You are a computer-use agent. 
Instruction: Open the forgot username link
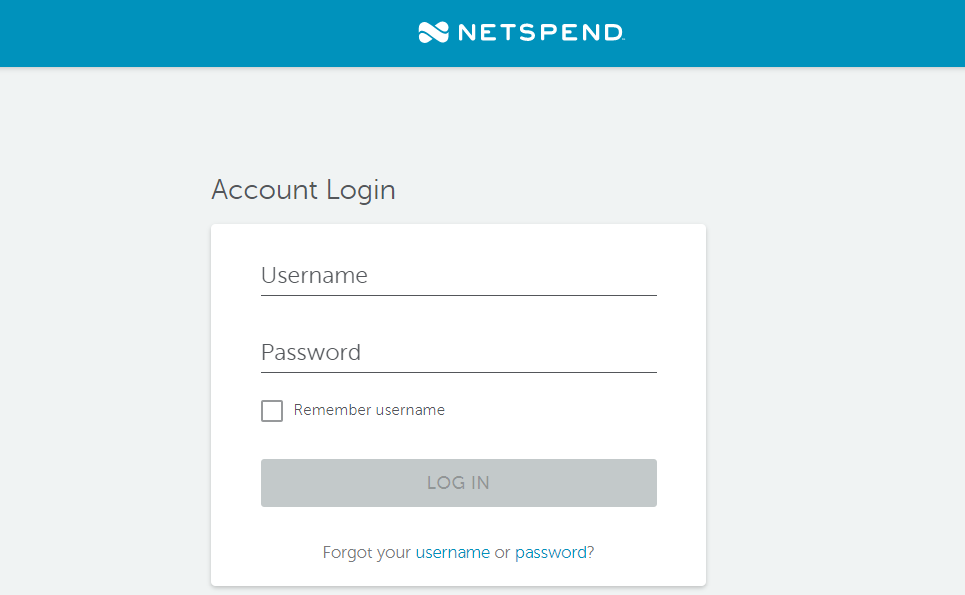[452, 553]
